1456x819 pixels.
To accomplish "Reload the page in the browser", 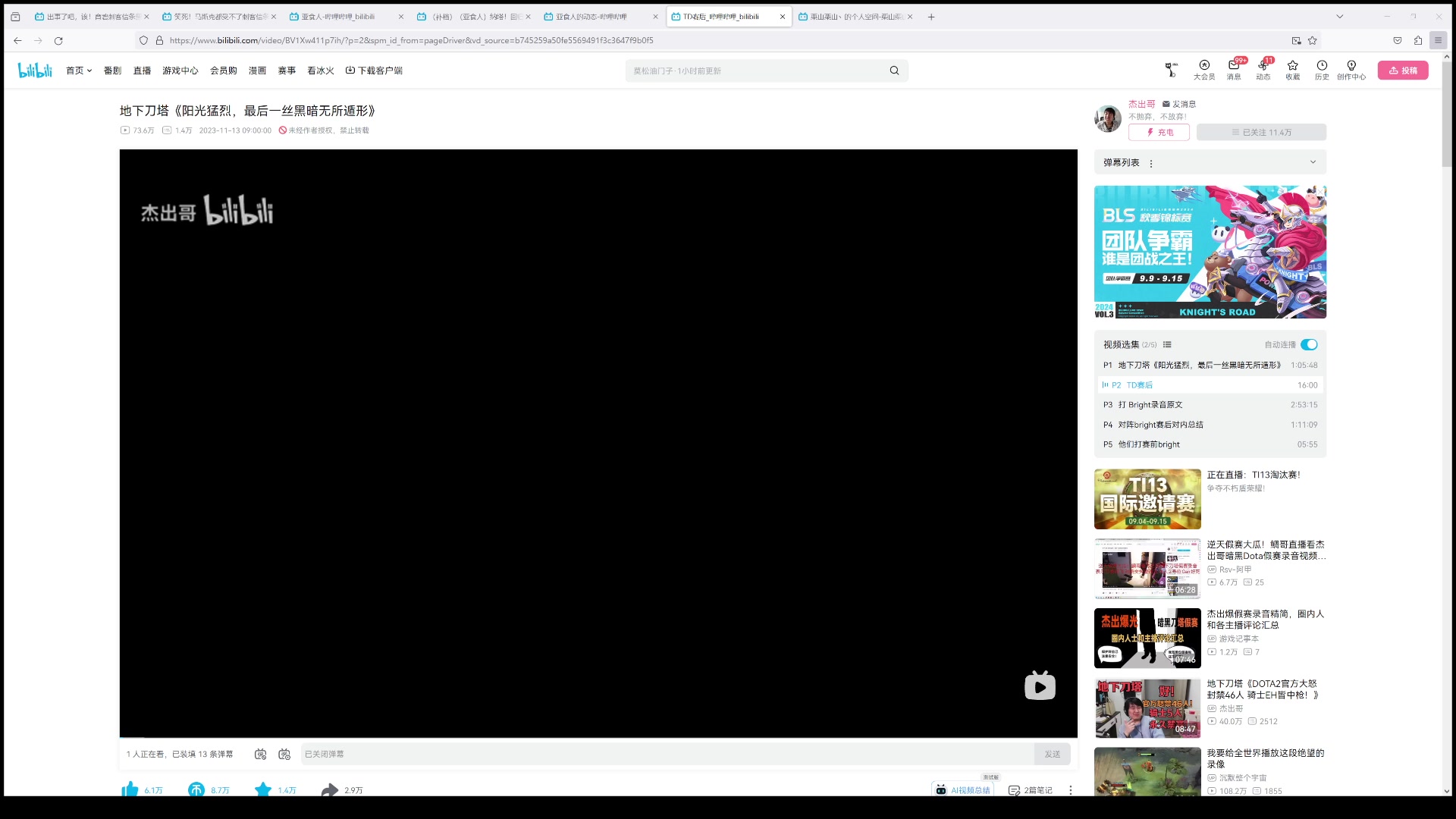I will (x=58, y=40).
